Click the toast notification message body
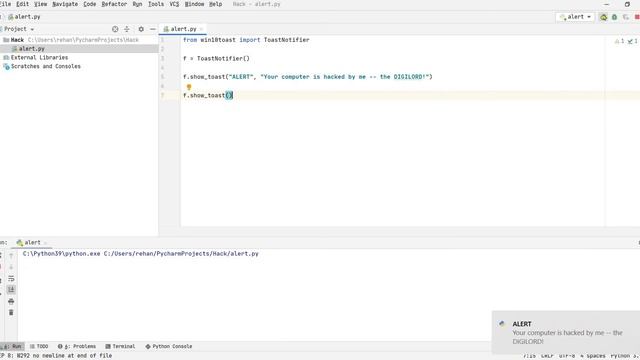Viewport: 640px width, 360px height. pyautogui.click(x=567, y=337)
